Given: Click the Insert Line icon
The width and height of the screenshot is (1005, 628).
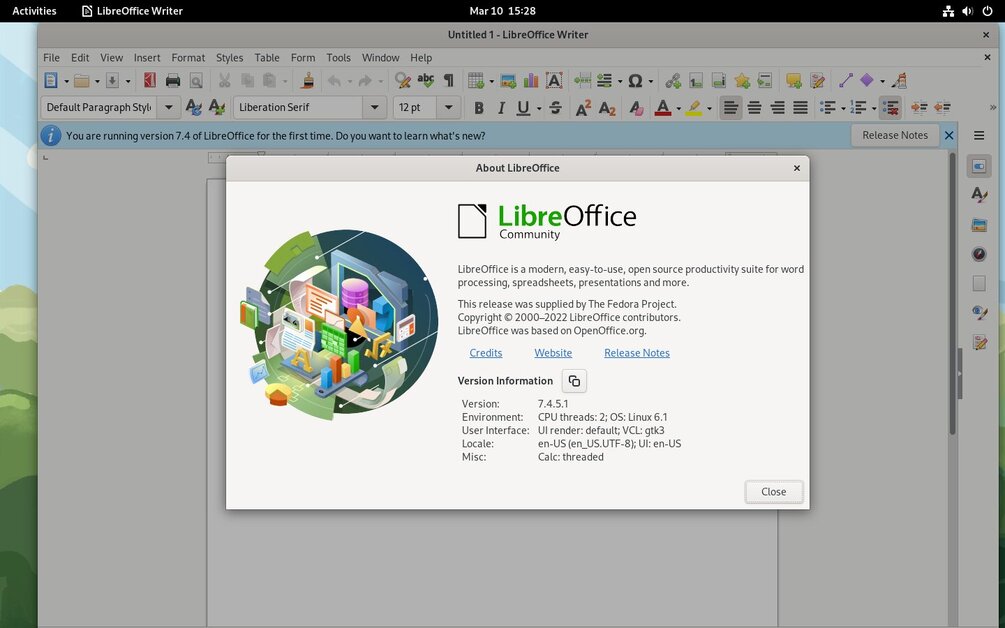Looking at the screenshot, I should pyautogui.click(x=846, y=81).
